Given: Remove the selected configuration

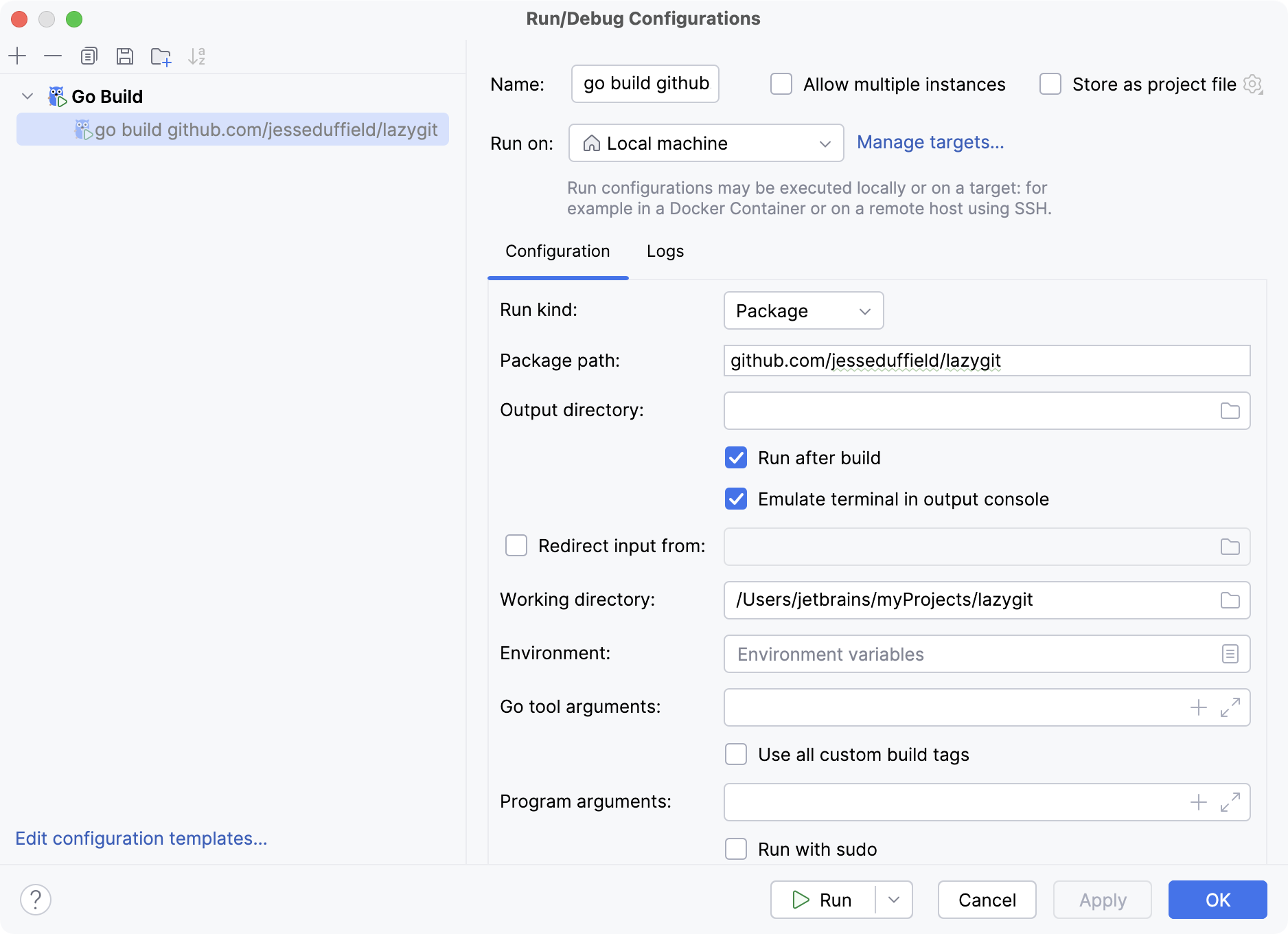Looking at the screenshot, I should pos(53,56).
